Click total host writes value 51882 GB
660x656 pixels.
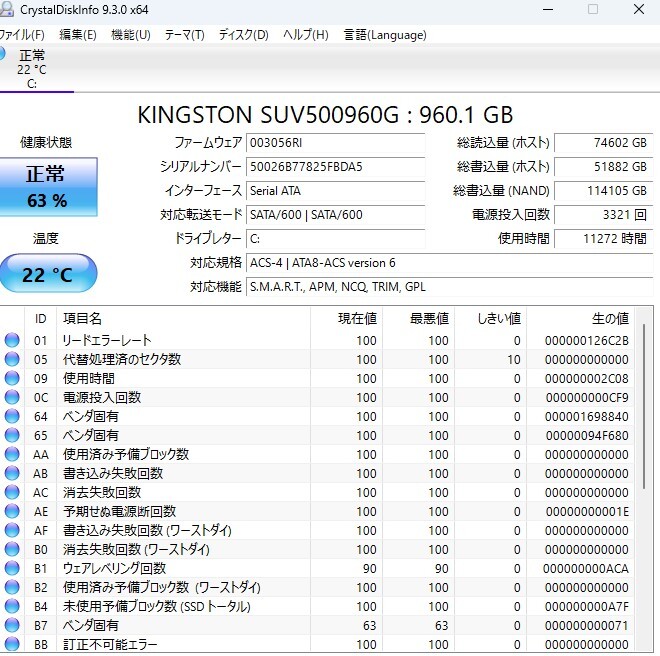pos(604,167)
